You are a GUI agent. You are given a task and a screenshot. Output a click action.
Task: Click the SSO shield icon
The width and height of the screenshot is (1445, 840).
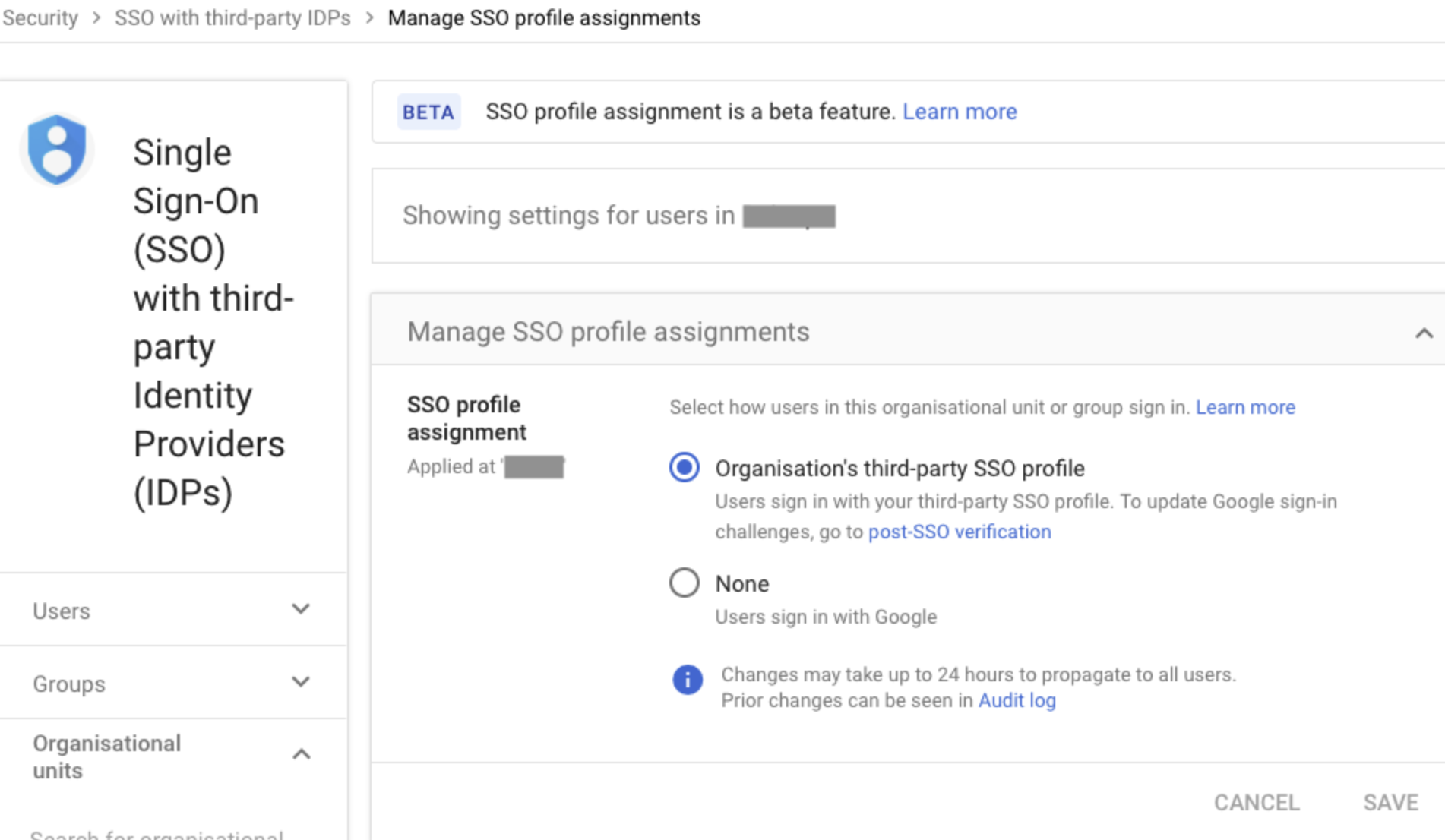pyautogui.click(x=57, y=150)
